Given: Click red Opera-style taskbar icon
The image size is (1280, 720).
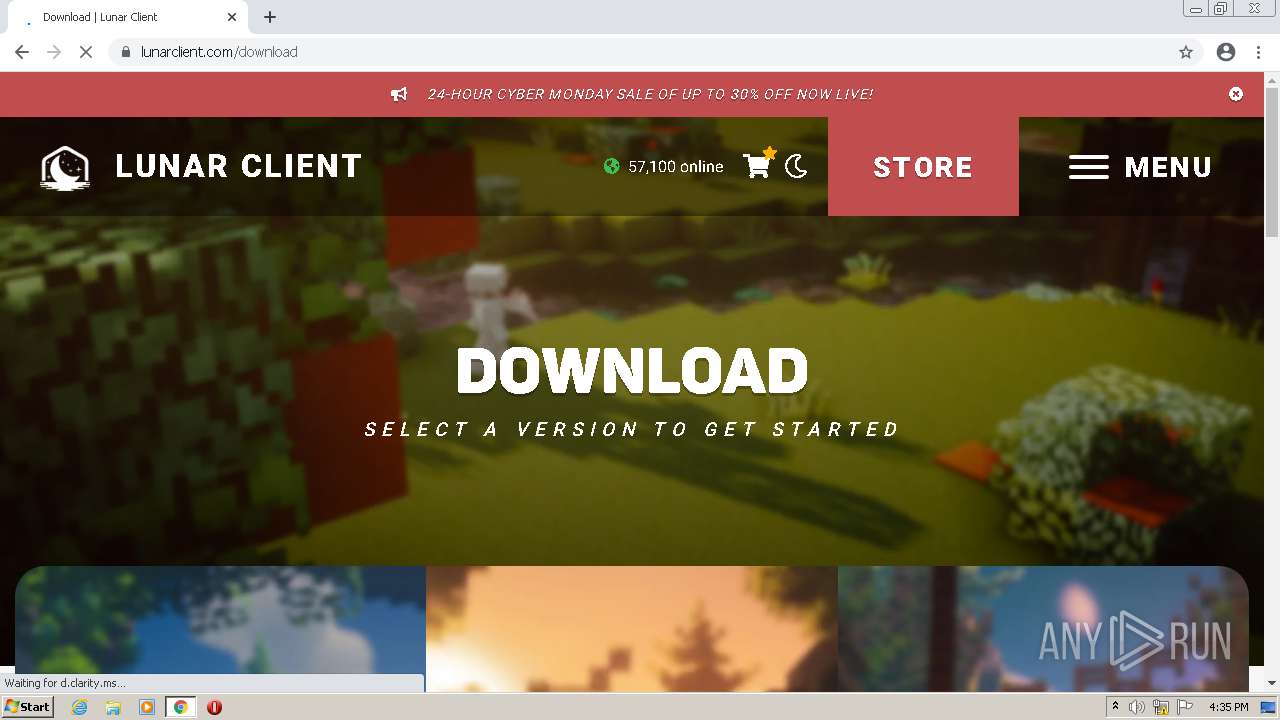Looking at the screenshot, I should tap(214, 707).
